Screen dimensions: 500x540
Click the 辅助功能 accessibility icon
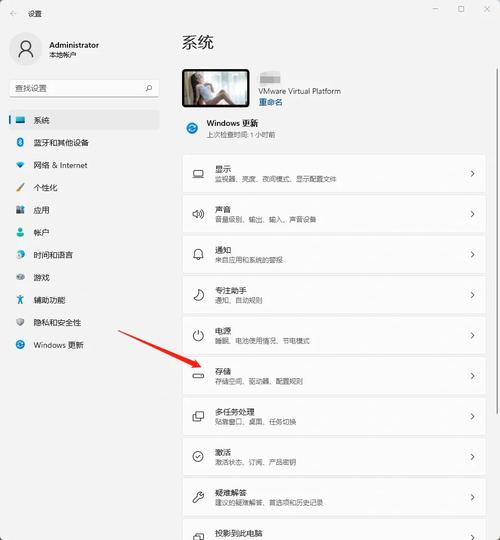[20, 300]
